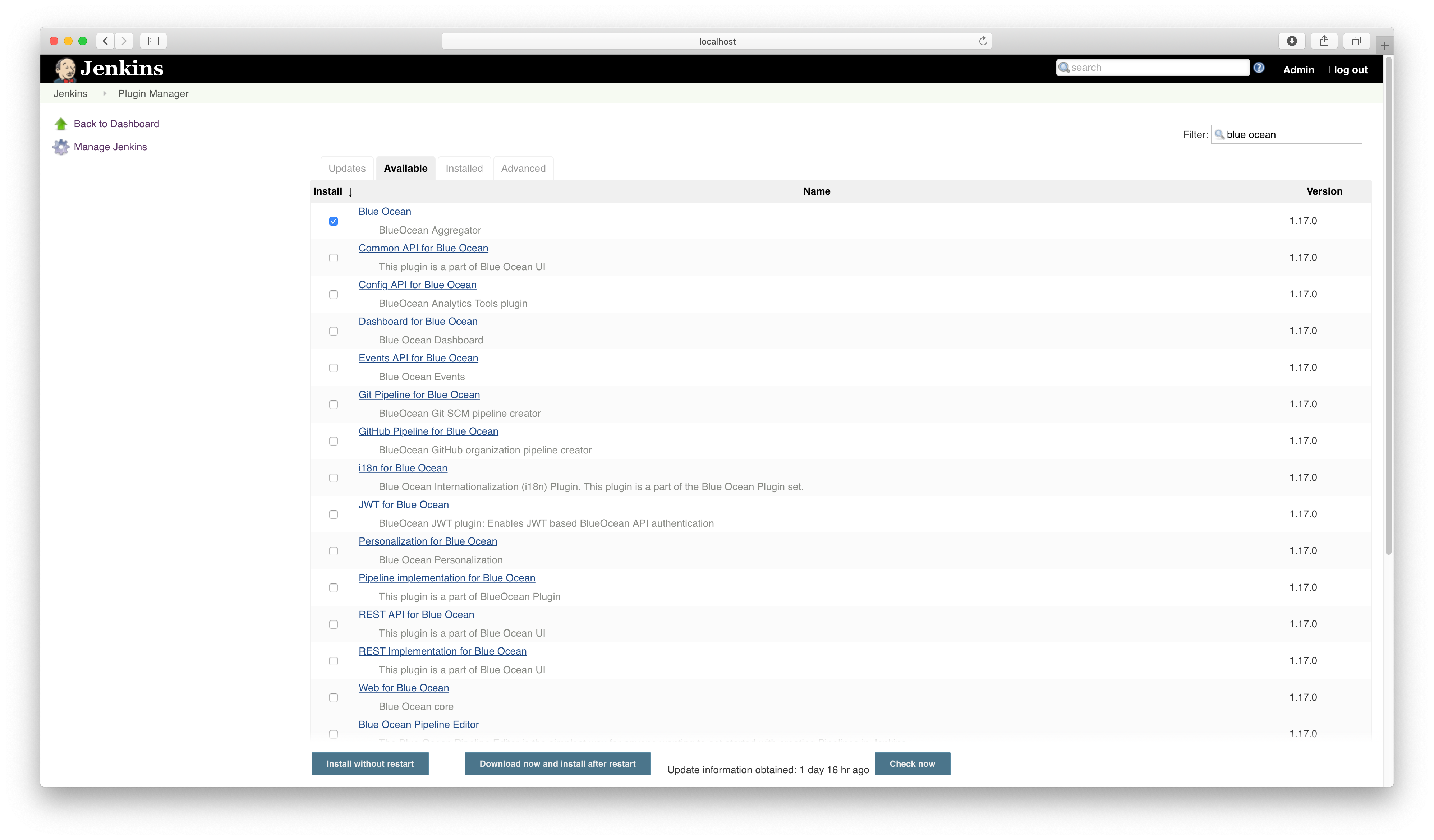Switch to the Installed tab
1434x840 pixels.
pos(464,168)
